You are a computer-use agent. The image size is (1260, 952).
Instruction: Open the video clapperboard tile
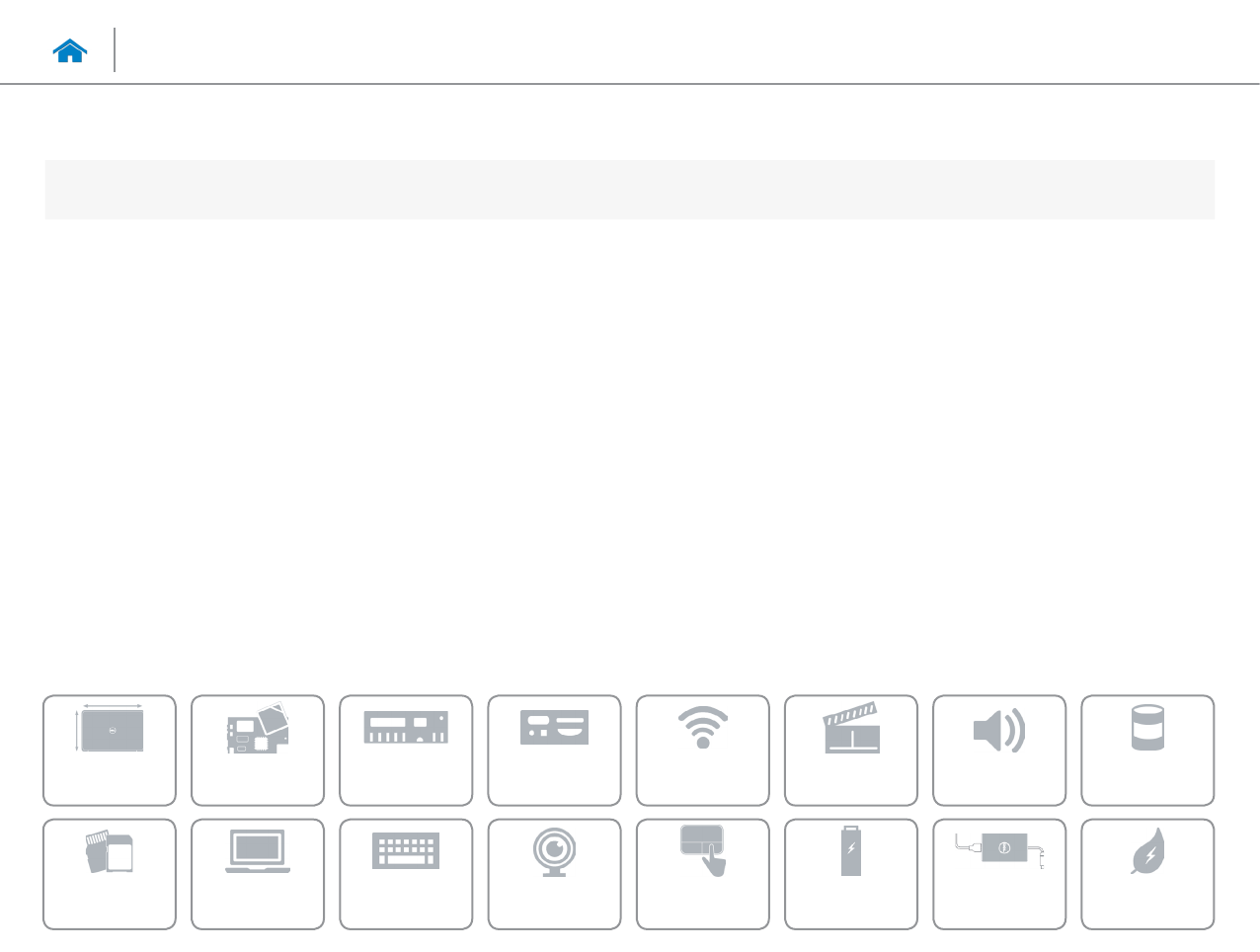(x=850, y=751)
